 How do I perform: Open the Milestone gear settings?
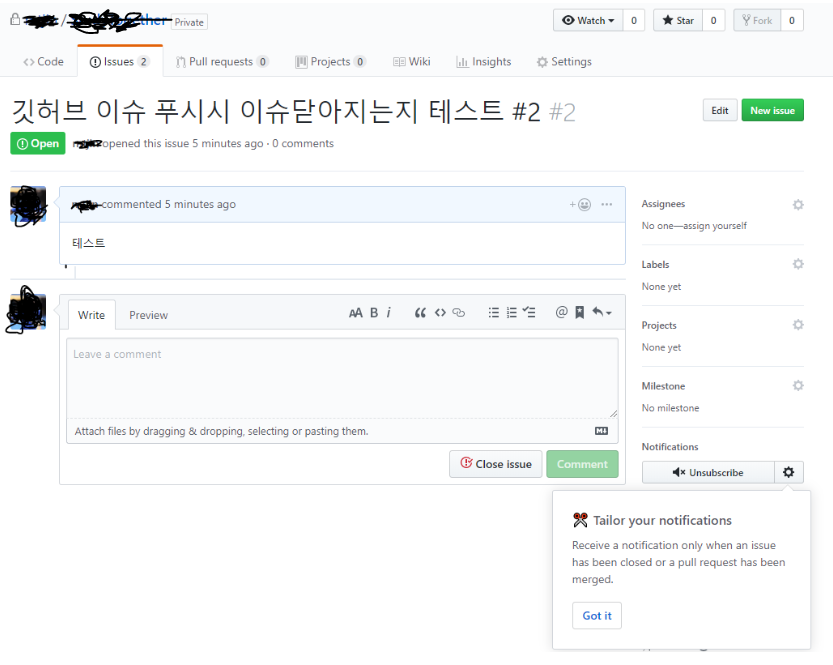pos(798,386)
